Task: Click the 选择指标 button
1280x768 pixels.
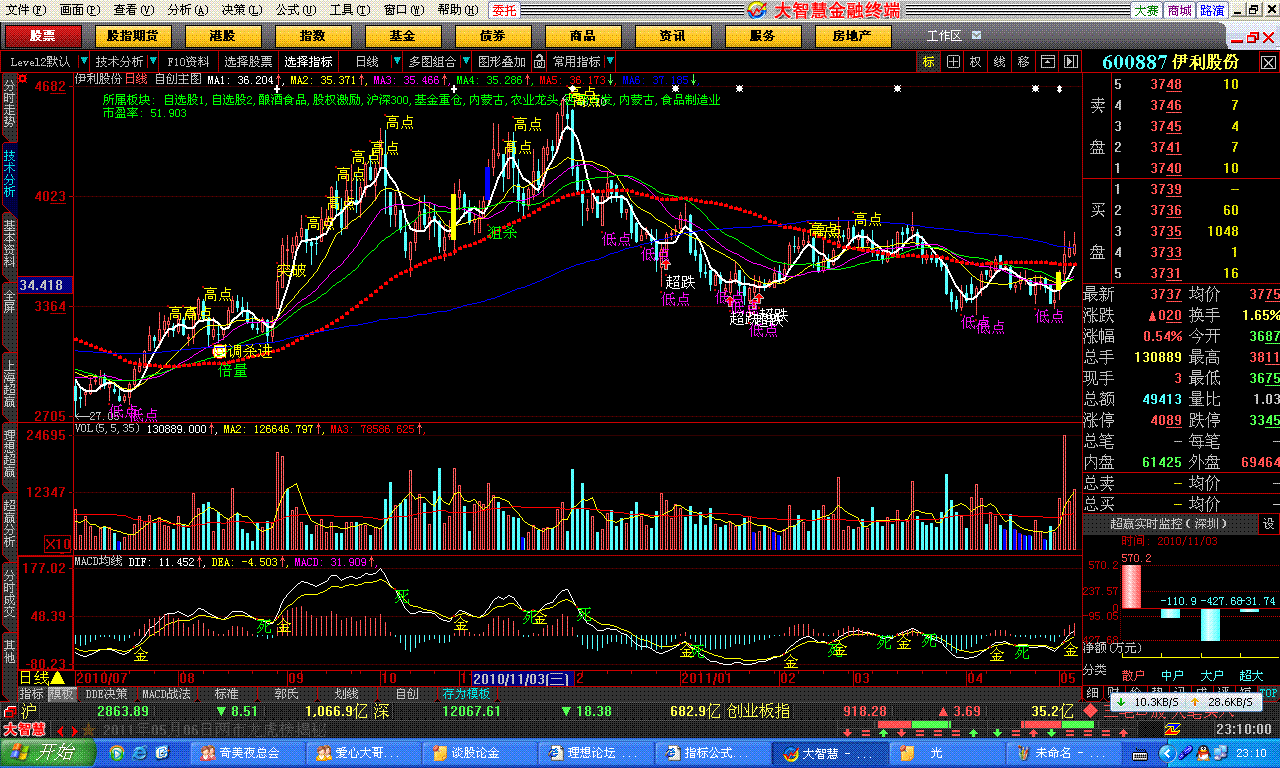Action: [308, 62]
